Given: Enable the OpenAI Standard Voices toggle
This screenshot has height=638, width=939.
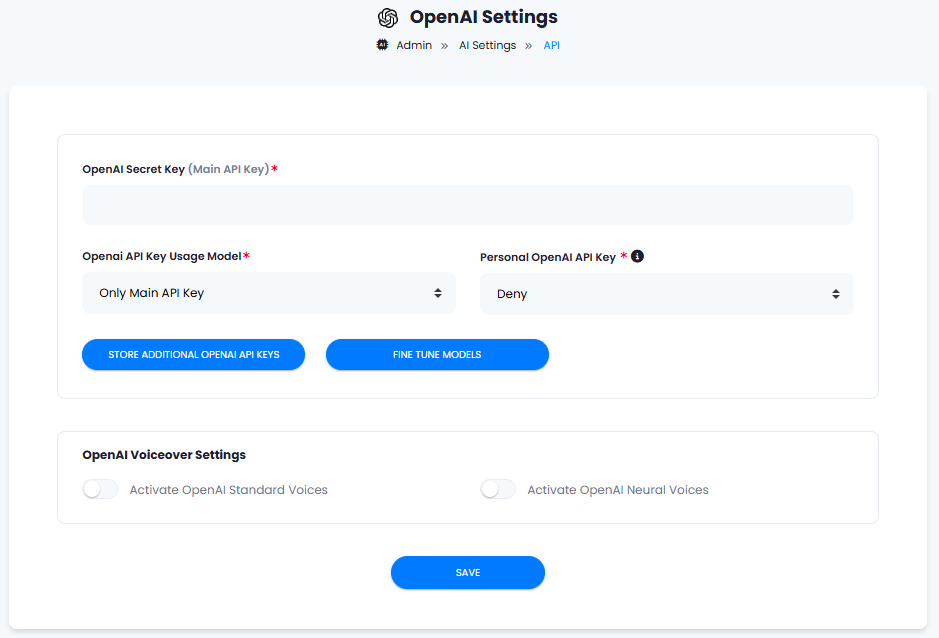Looking at the screenshot, I should coord(100,489).
